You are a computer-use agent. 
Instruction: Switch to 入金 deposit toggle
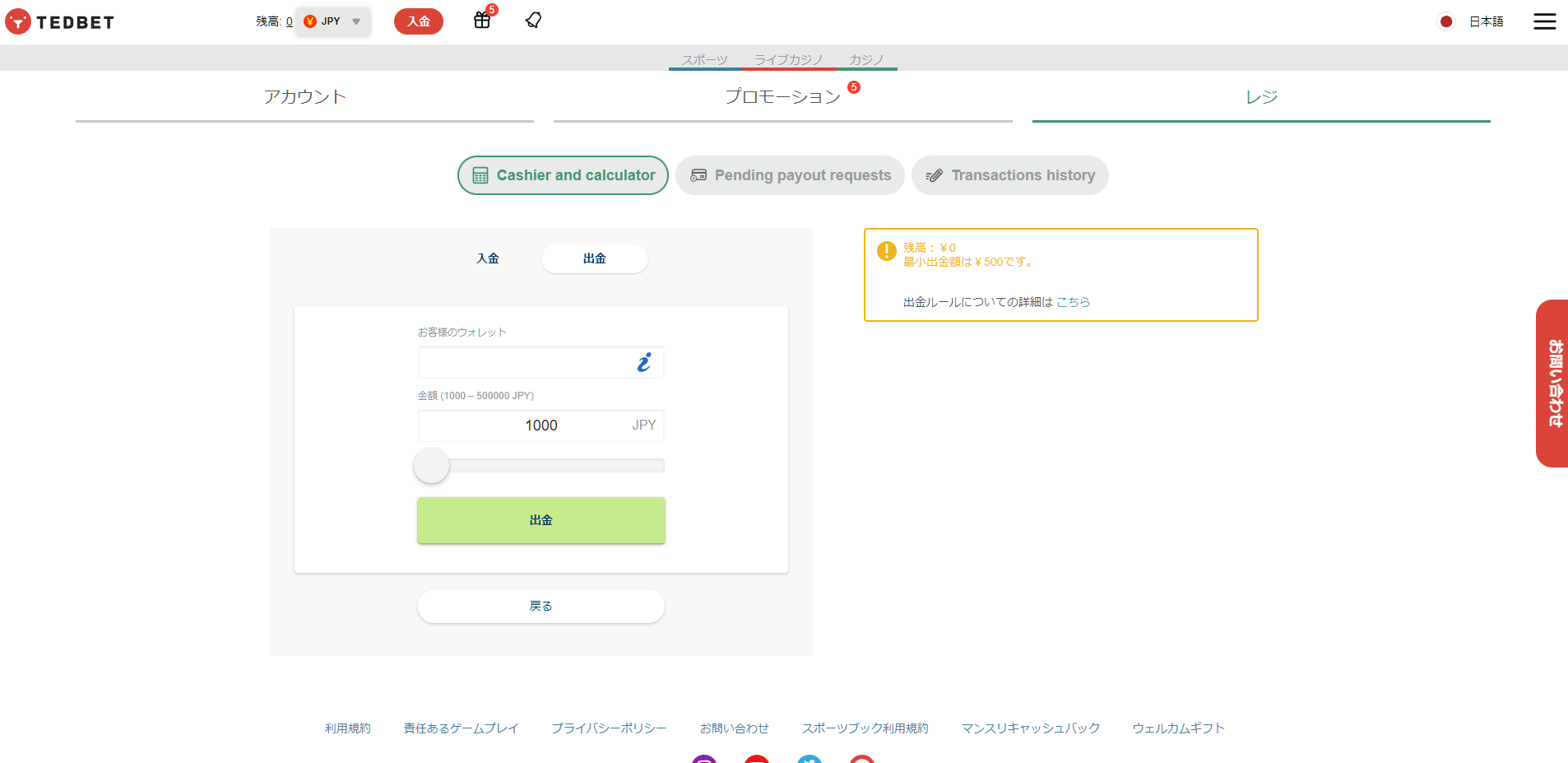tap(488, 258)
